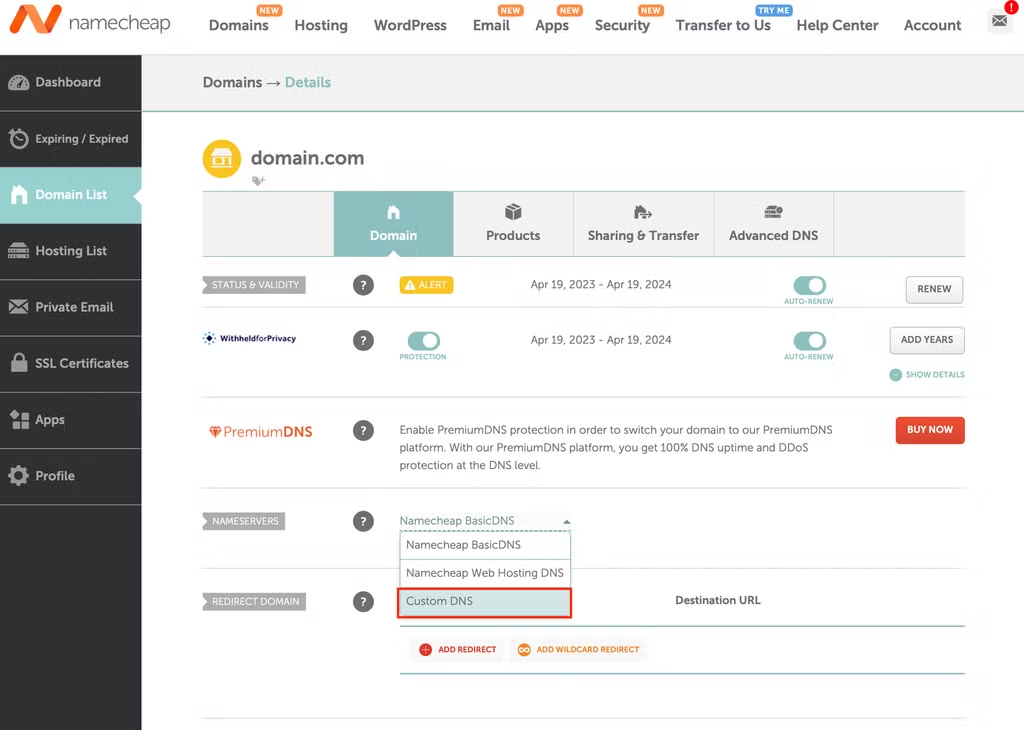Click the Destination URL column header

coord(718,601)
